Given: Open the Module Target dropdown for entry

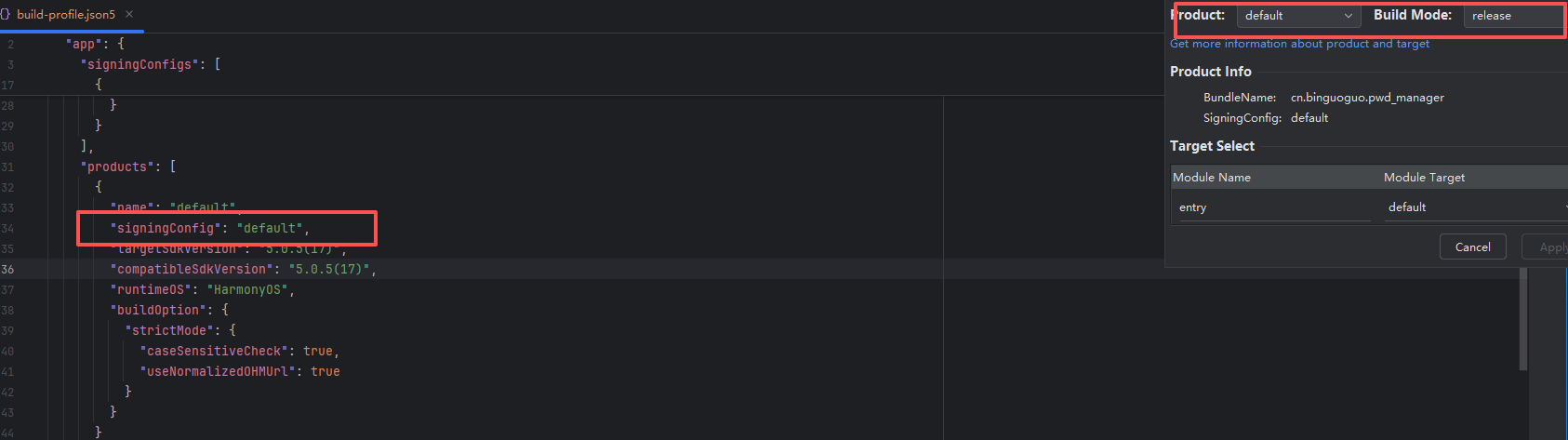Looking at the screenshot, I should click(x=1475, y=207).
